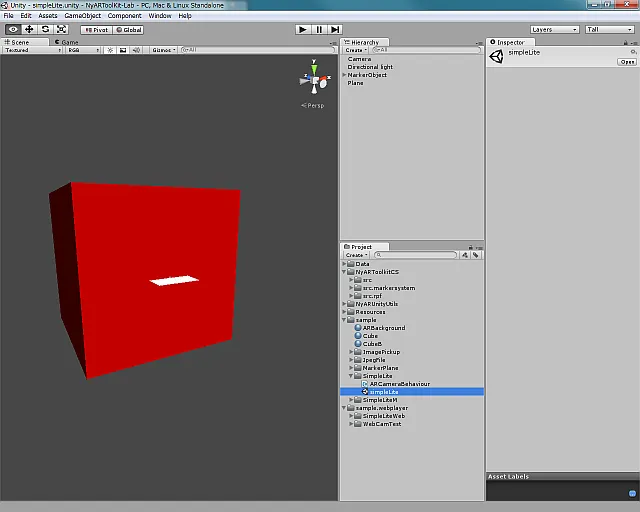Screen dimensions: 640x512
Task: Select the Inspector tab
Action: (510, 42)
